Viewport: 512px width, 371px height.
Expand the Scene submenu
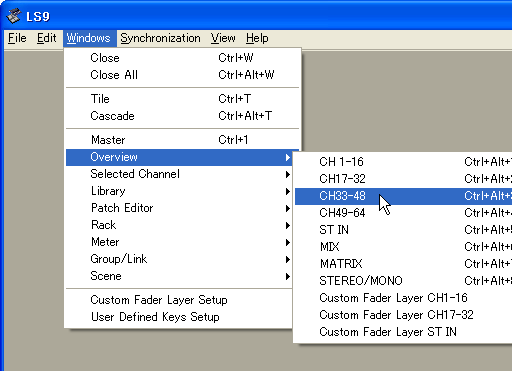179,276
